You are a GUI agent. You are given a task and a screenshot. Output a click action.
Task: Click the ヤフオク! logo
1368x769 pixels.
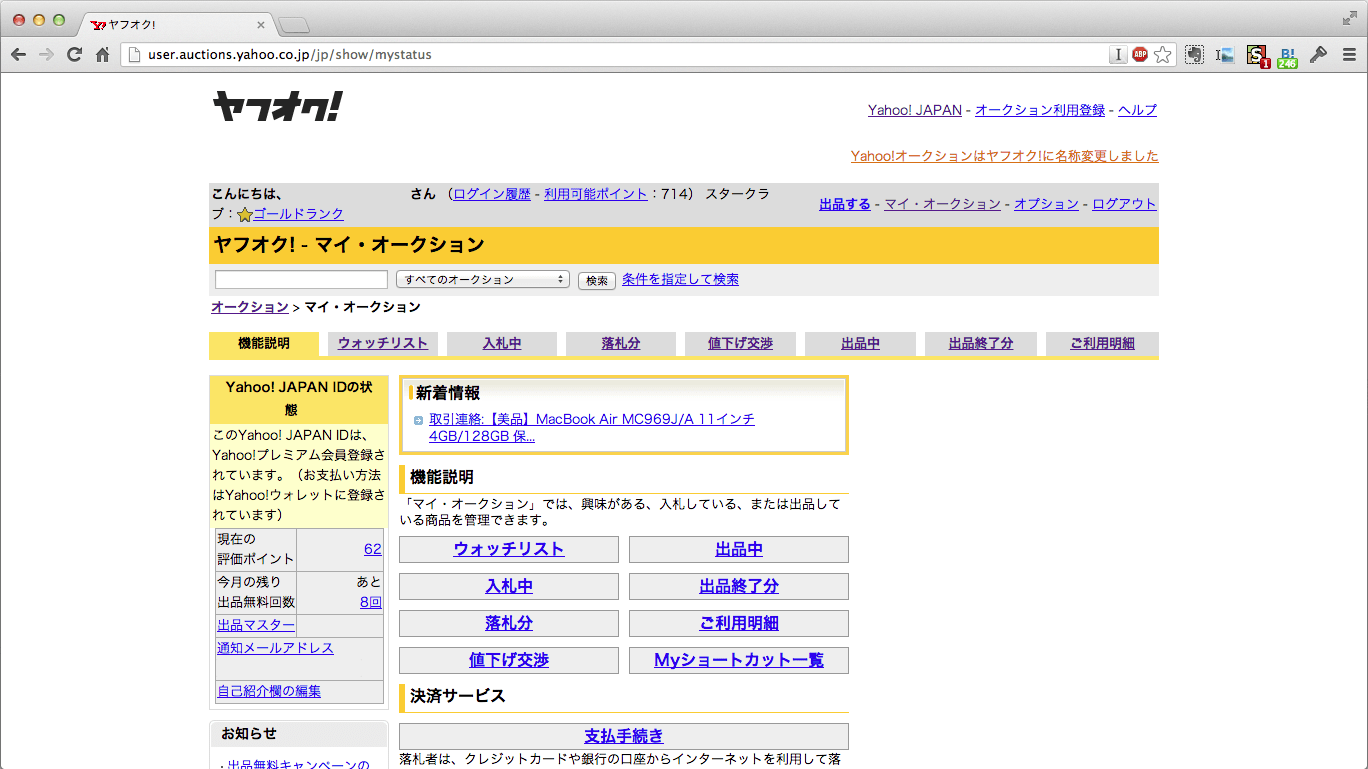click(x=277, y=106)
